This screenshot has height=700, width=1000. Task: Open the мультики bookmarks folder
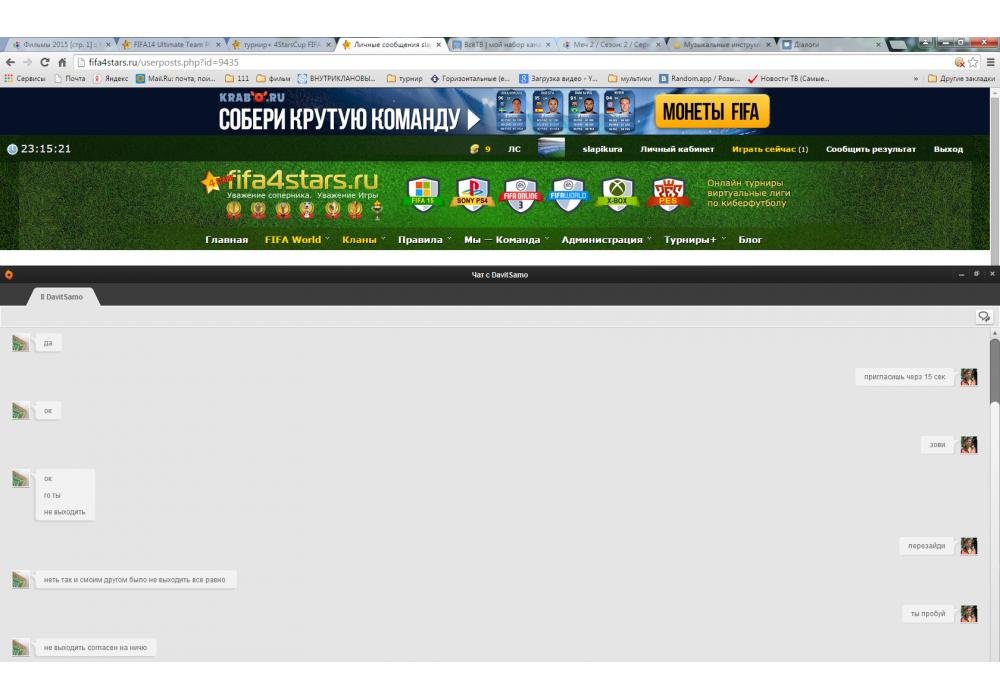click(x=629, y=78)
